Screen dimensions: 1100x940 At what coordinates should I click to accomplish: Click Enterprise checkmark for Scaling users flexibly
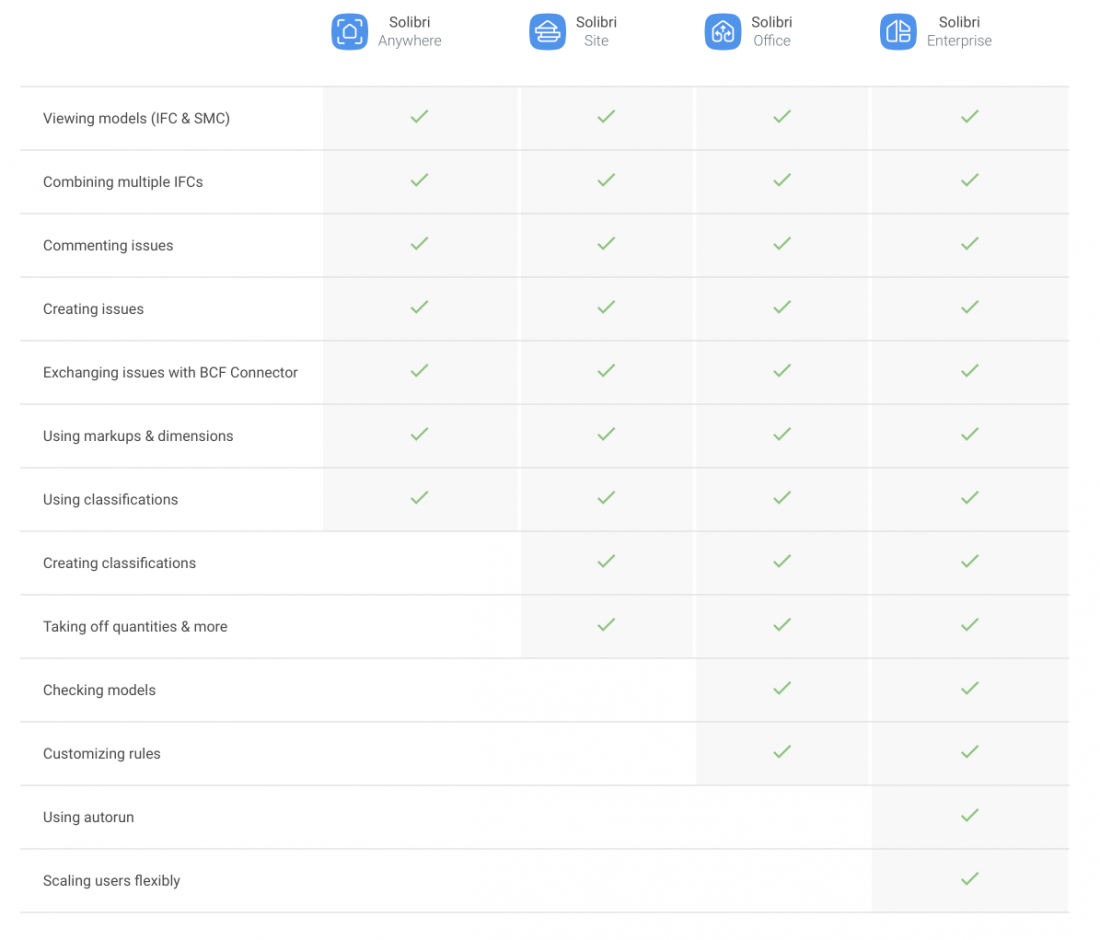tap(970, 879)
